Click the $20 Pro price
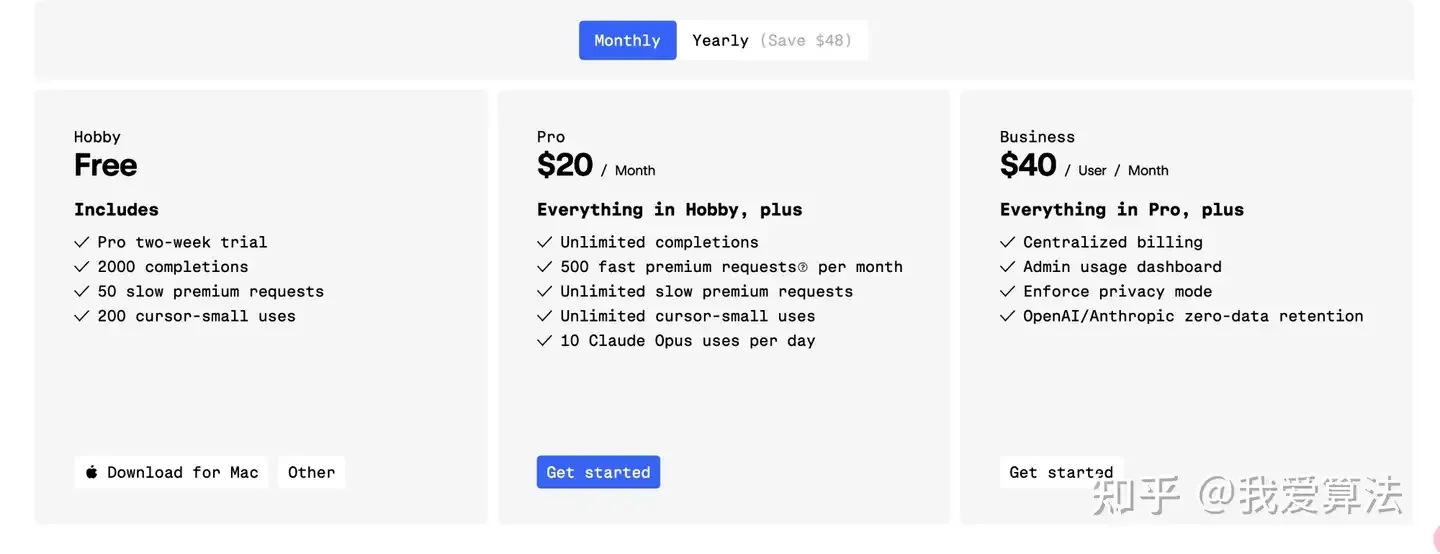Viewport: 1440px width, 554px height. tap(565, 165)
